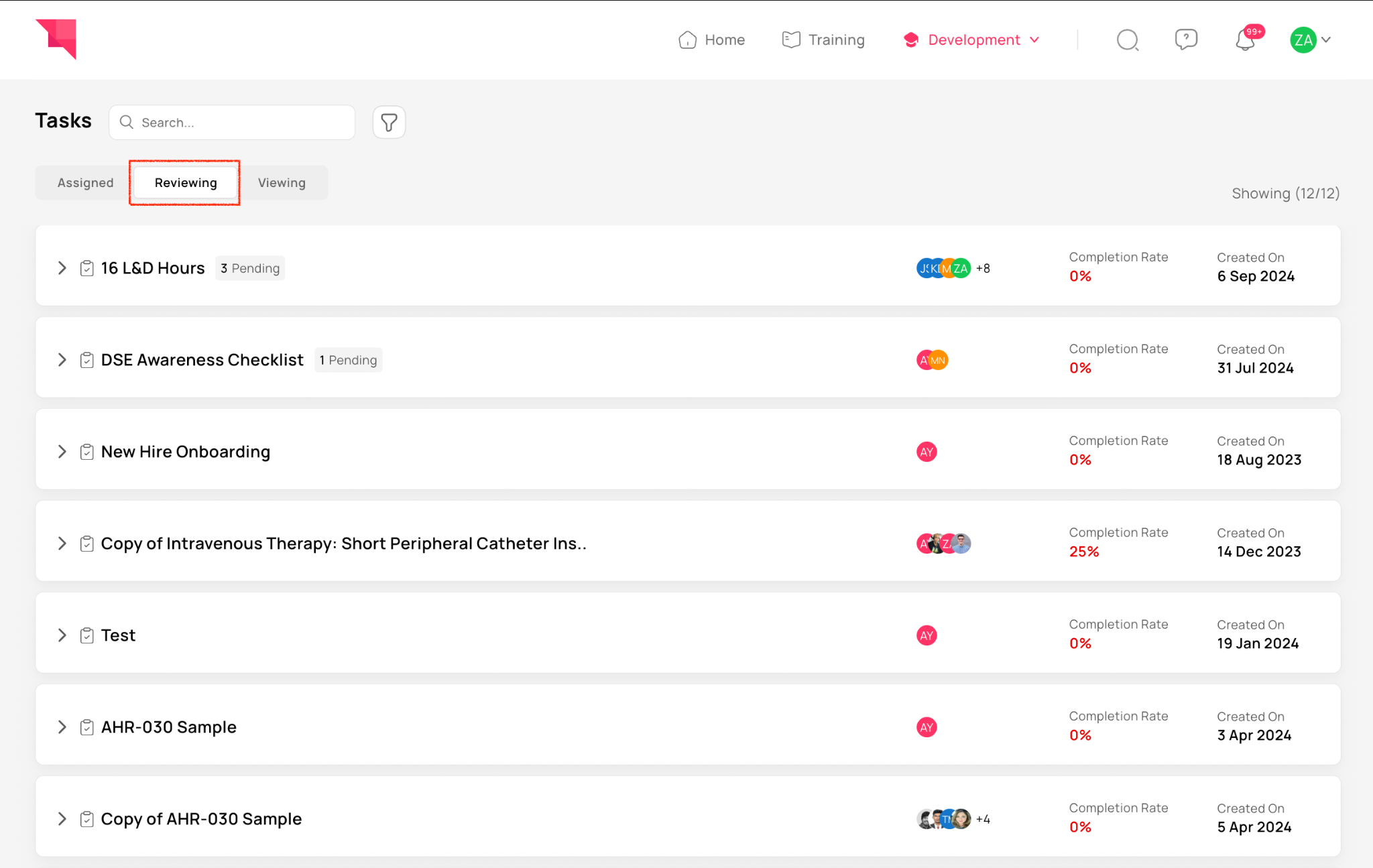Click the clipboard icon beside Test
This screenshot has width=1373, height=868.
(x=86, y=635)
